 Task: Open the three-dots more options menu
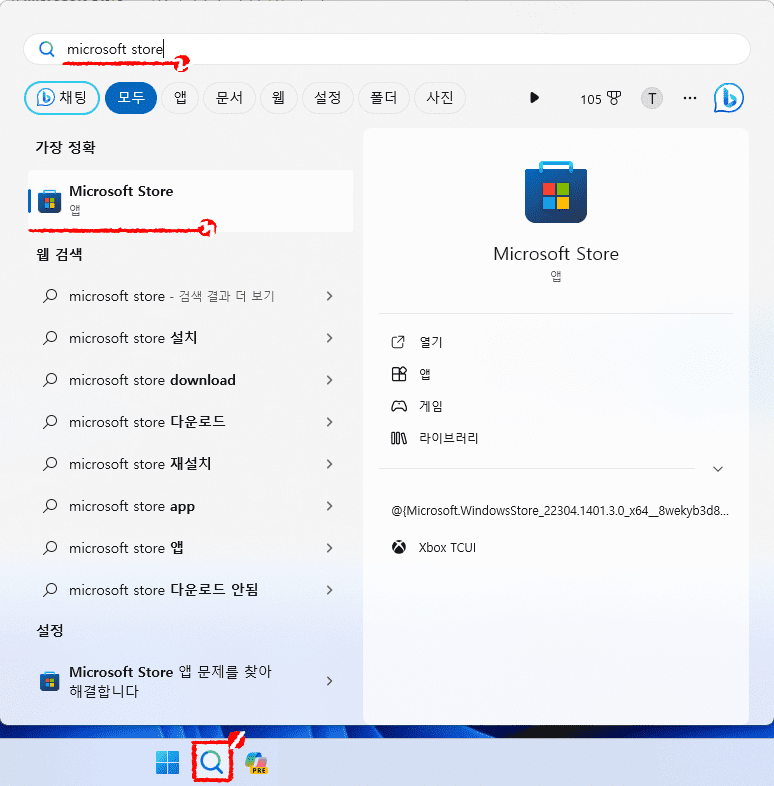[x=690, y=98]
